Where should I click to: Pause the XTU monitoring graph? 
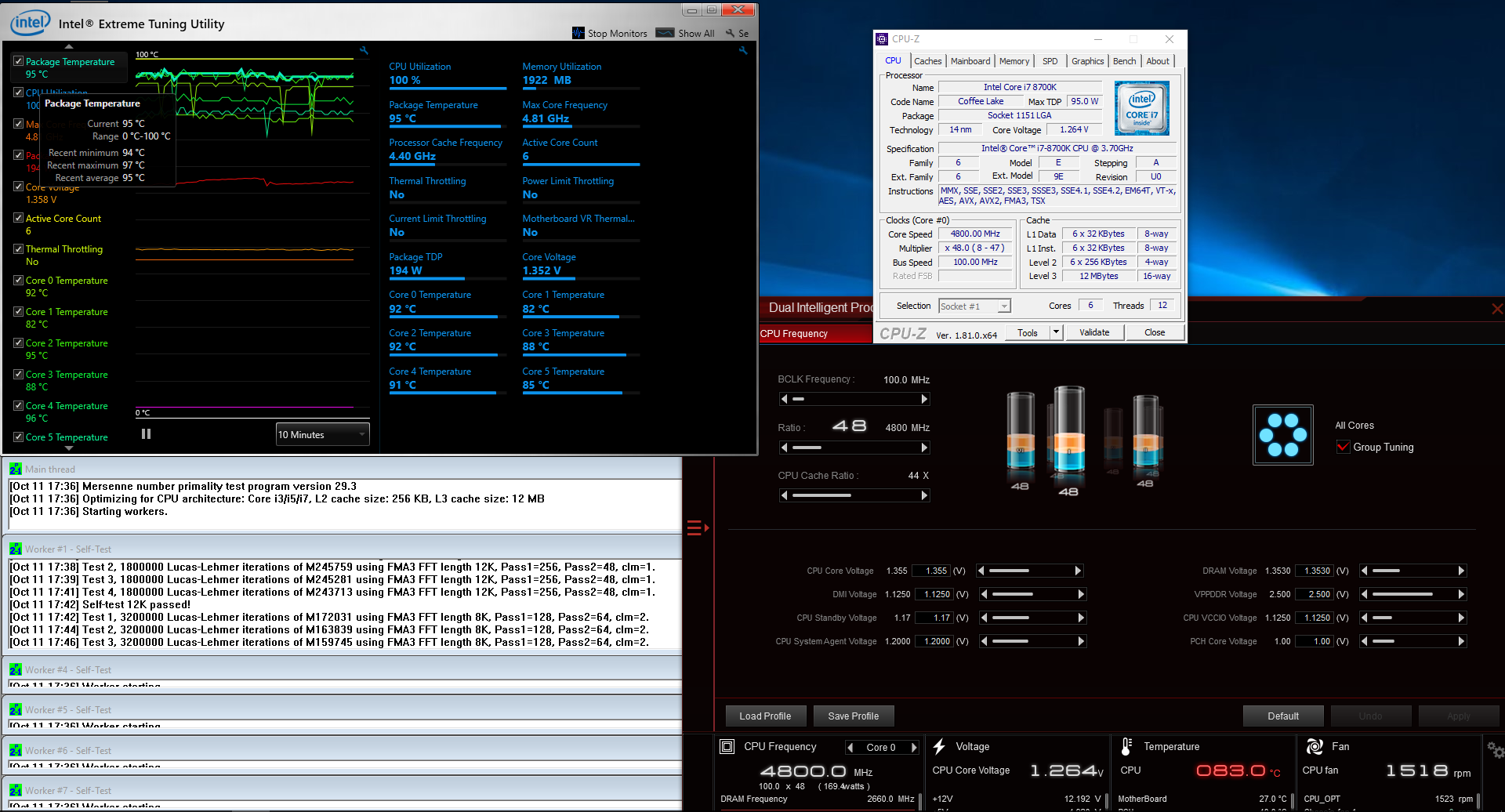coord(146,433)
